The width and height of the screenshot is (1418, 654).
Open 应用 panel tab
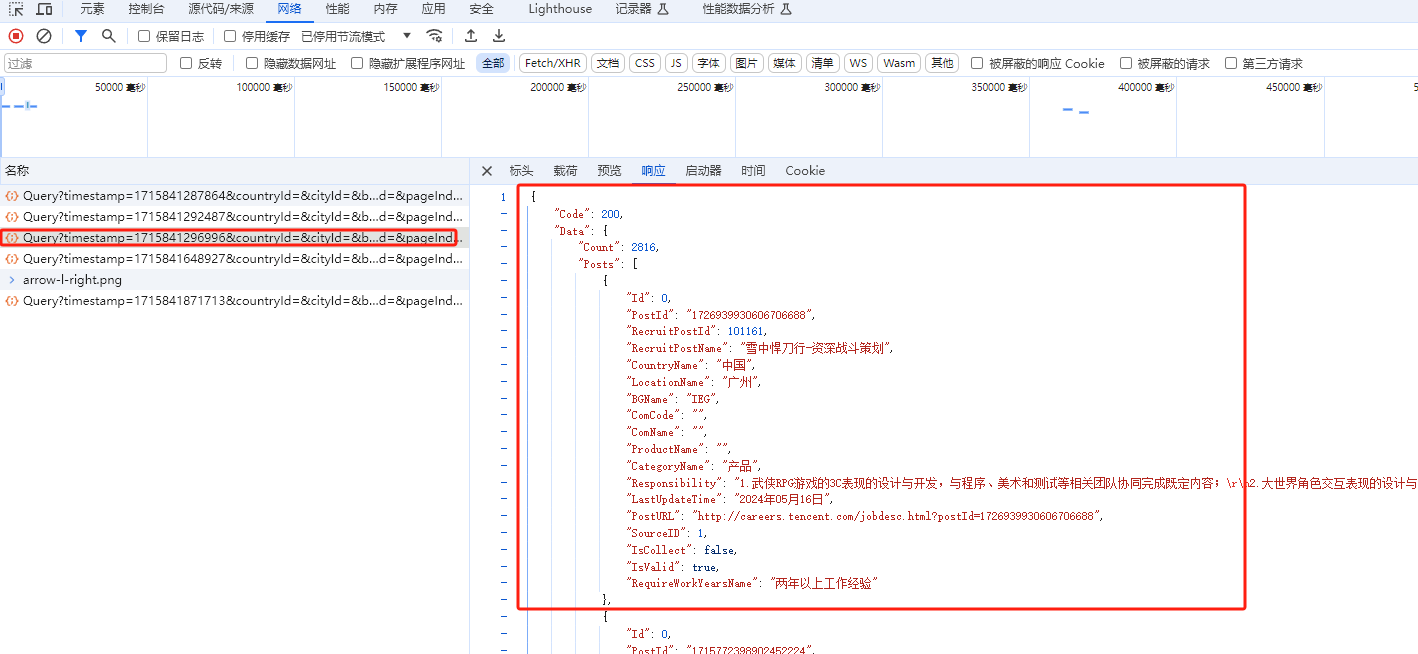point(433,9)
